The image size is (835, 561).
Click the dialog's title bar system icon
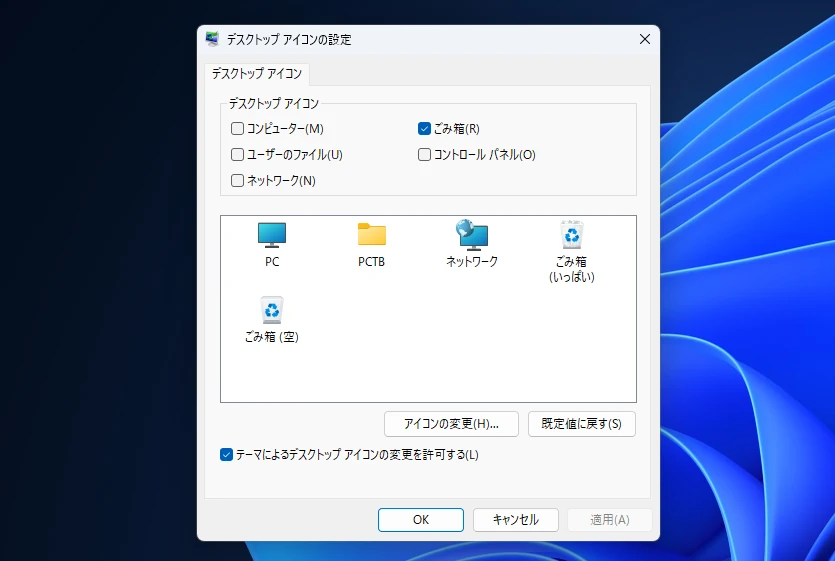pos(213,40)
